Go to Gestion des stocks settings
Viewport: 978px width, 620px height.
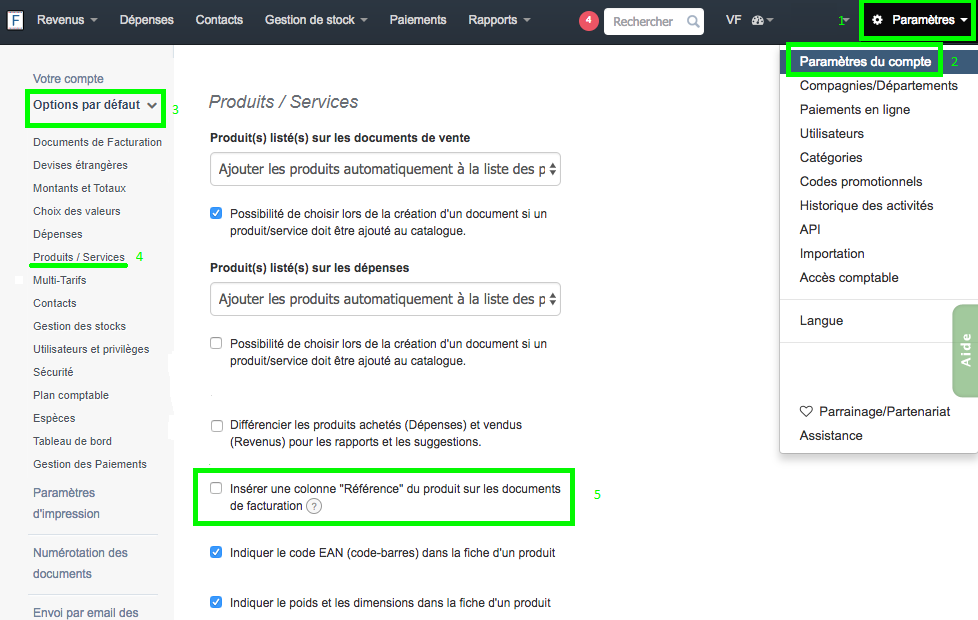coord(79,326)
